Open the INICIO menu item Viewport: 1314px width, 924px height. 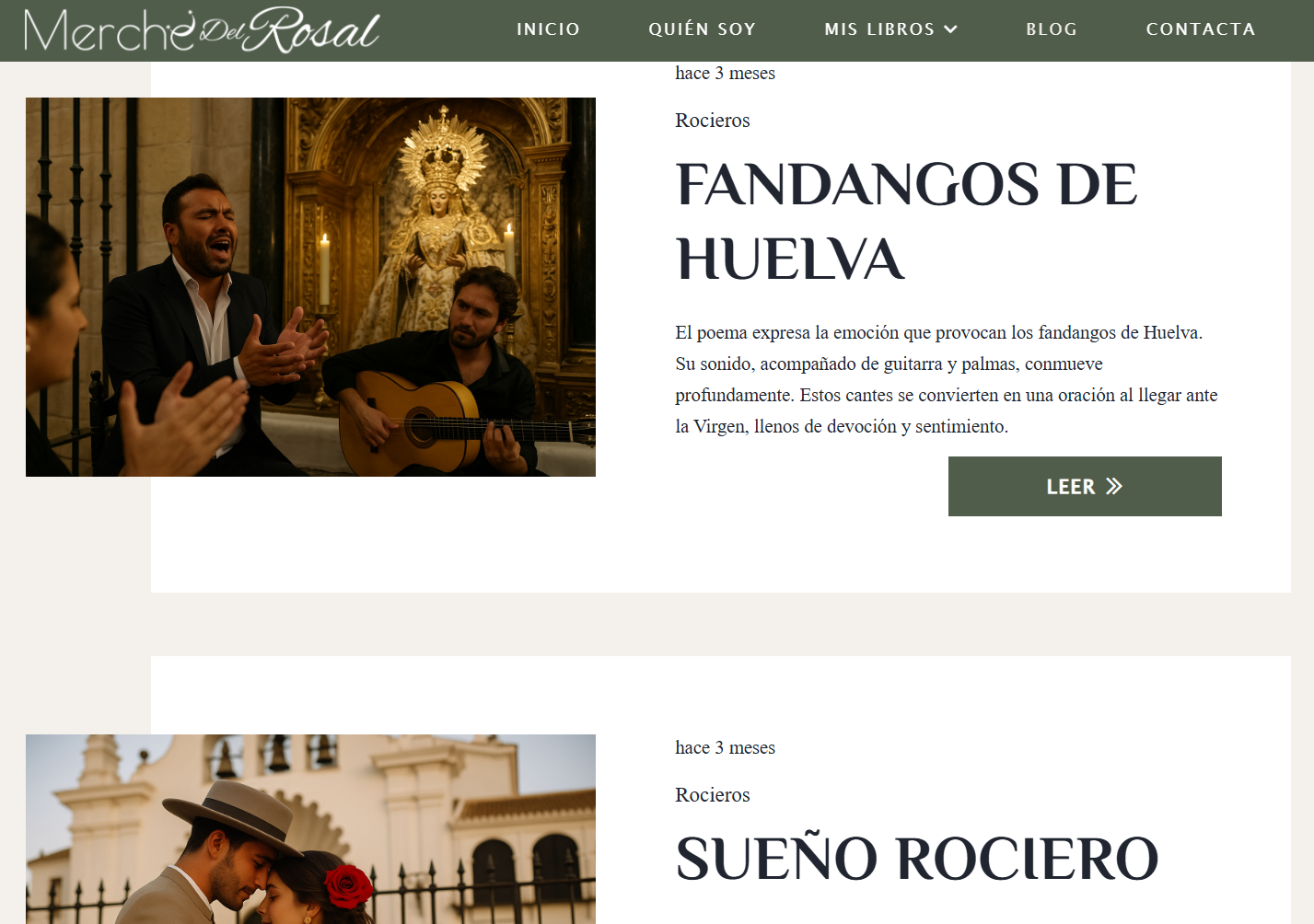(549, 29)
